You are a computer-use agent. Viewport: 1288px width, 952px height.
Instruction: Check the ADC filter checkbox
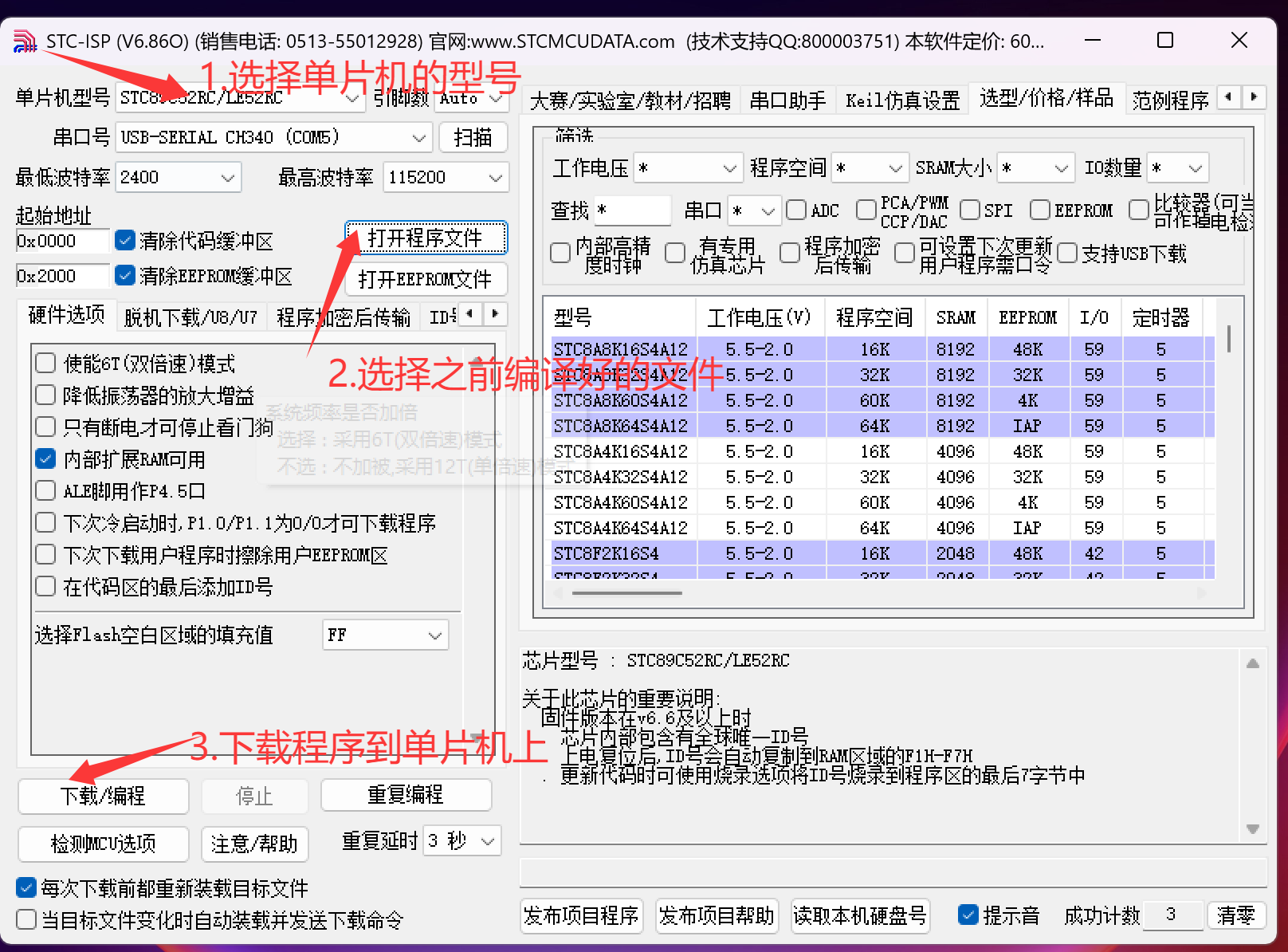pyautogui.click(x=796, y=210)
